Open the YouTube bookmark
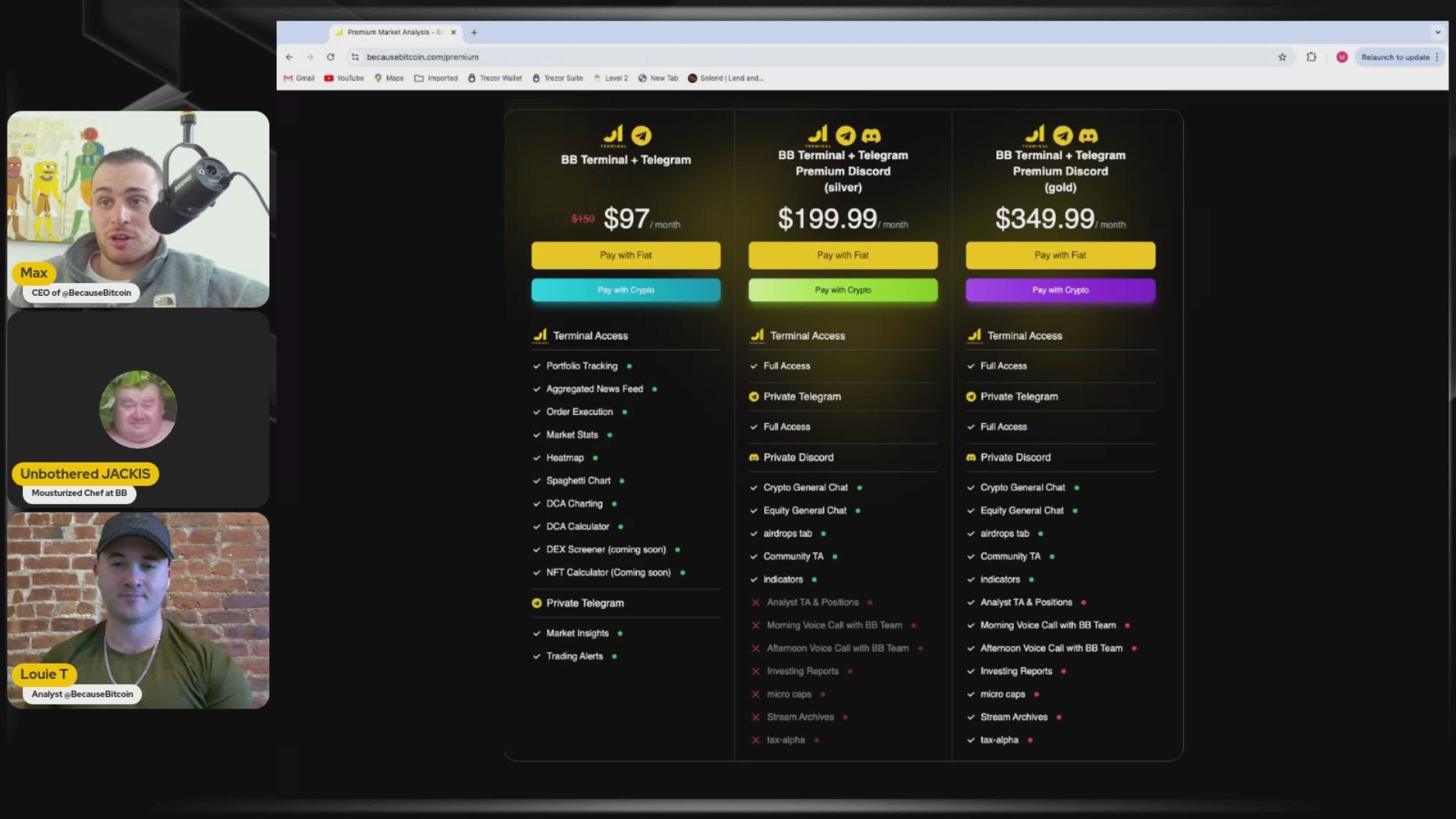This screenshot has height=819, width=1456. coord(344,78)
